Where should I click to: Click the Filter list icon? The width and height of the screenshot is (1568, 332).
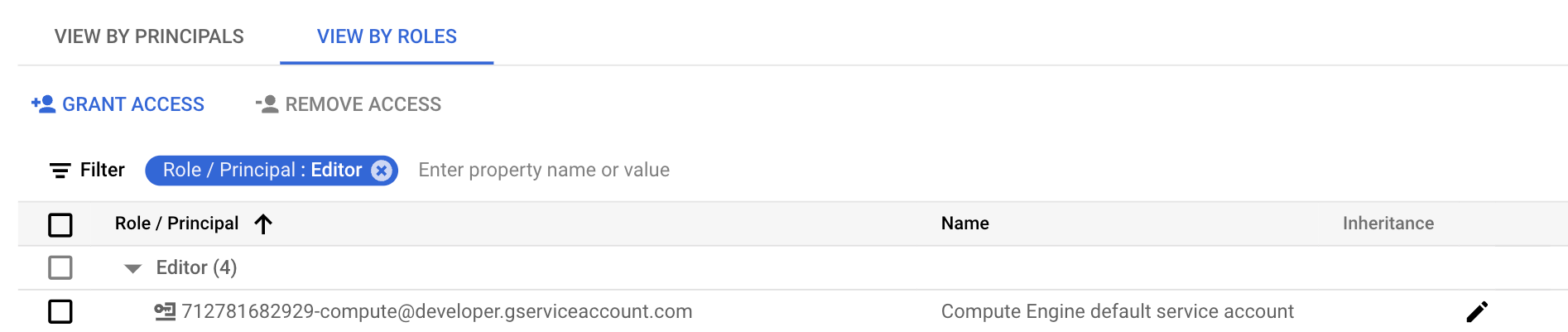click(60, 171)
